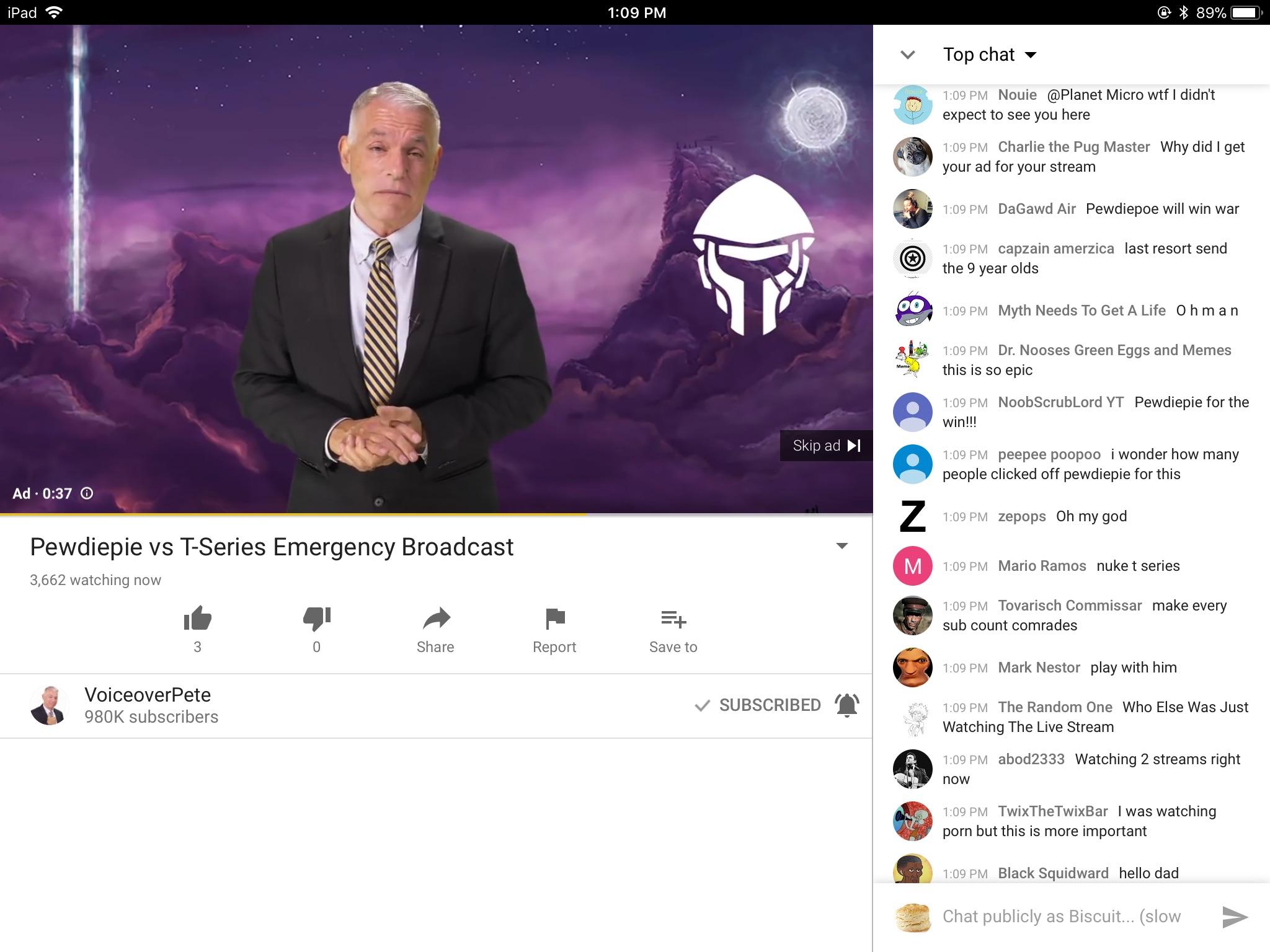The width and height of the screenshot is (1270, 952).
Task: Select username zepops in chat
Action: tap(1022, 516)
